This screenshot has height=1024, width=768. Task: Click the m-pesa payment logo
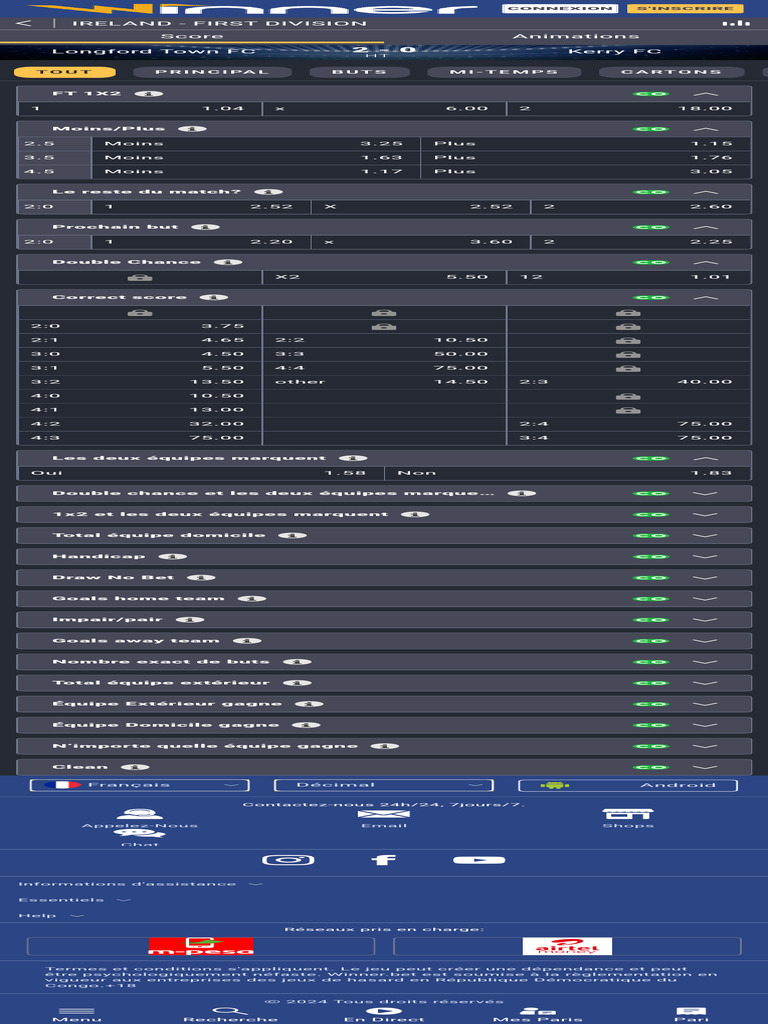coord(201,946)
